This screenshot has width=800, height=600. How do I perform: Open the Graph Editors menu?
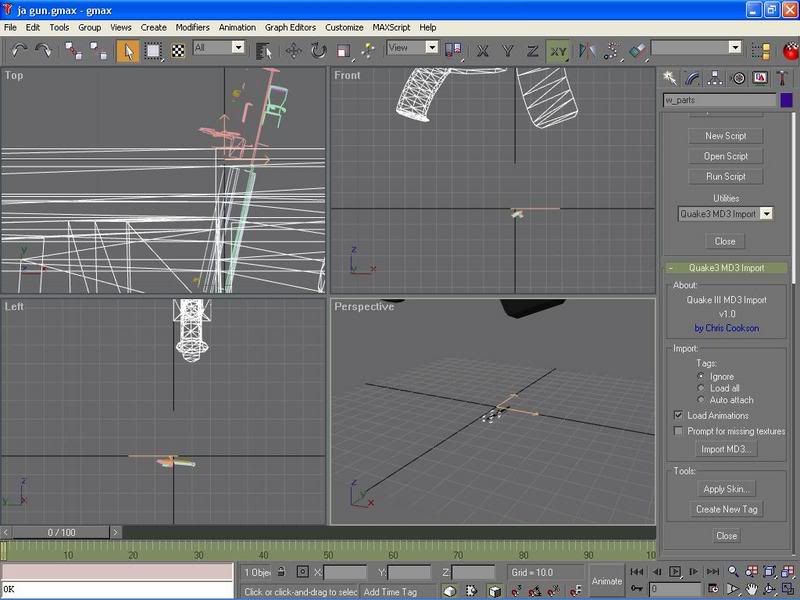pyautogui.click(x=290, y=28)
